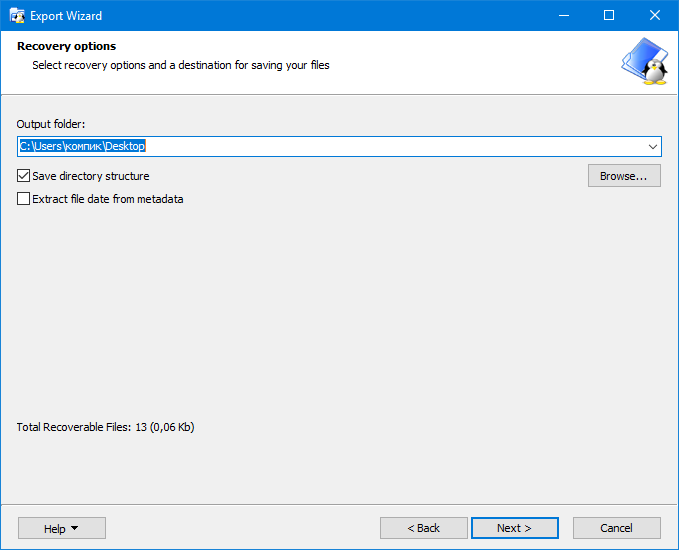The image size is (679, 550).
Task: Close the Export Wizard window
Action: (x=655, y=16)
